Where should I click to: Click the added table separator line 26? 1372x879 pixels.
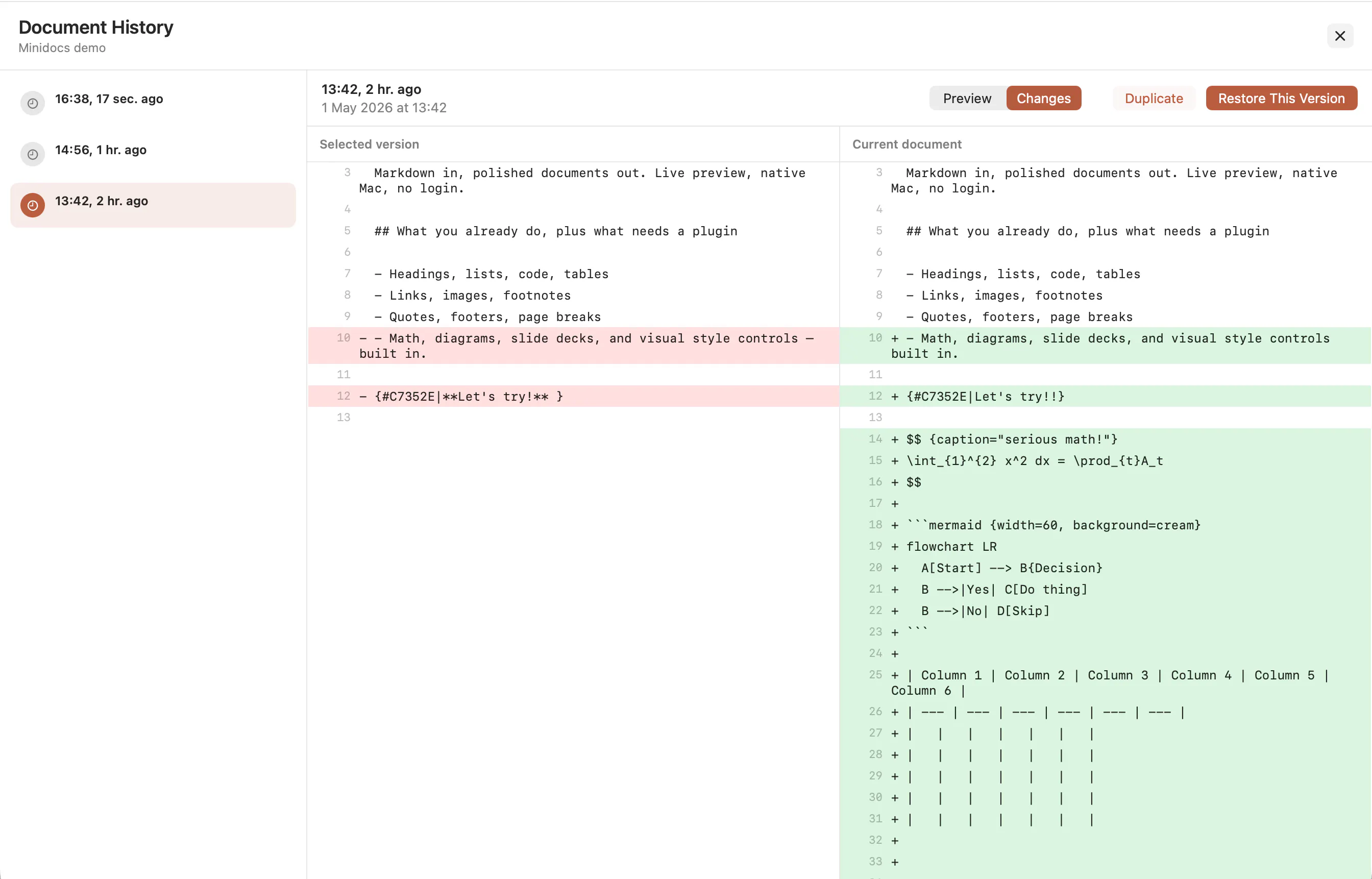click(1106, 712)
